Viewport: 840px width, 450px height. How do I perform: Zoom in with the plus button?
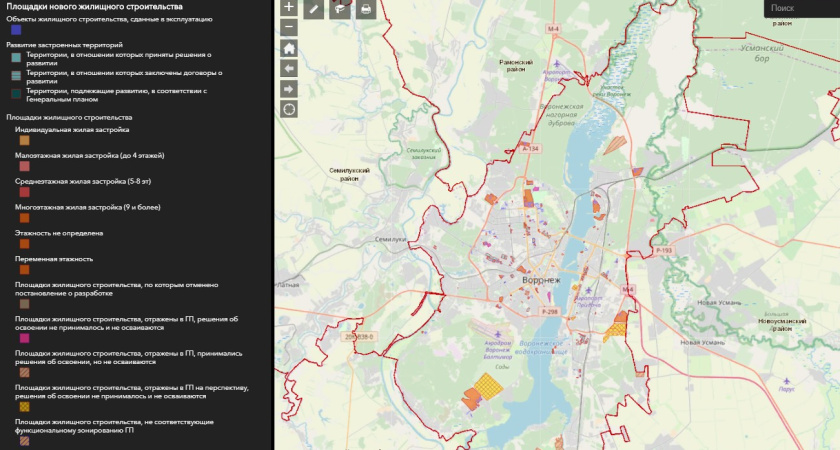(x=289, y=7)
